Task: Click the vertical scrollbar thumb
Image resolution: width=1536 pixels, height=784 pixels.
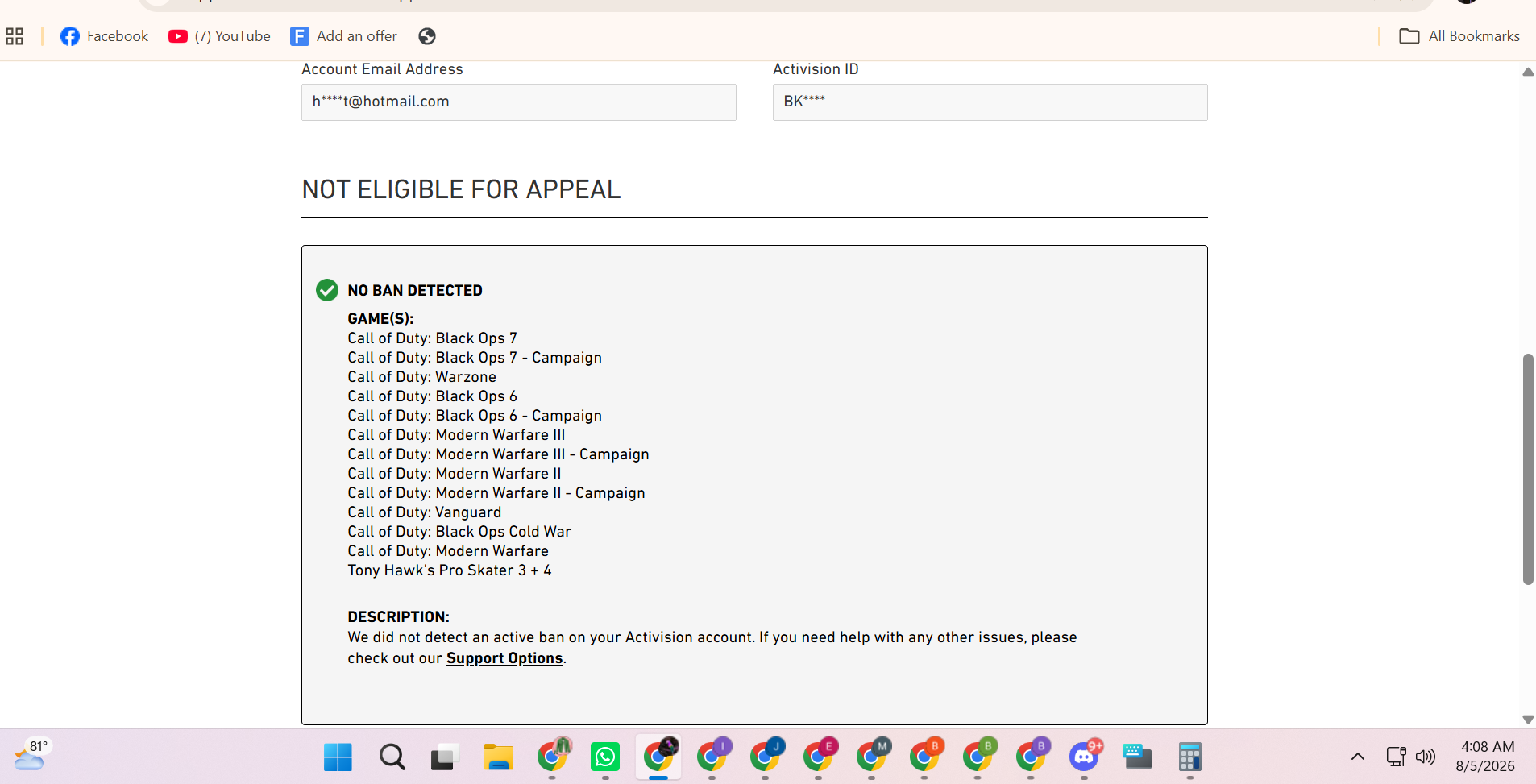Action: (x=1528, y=469)
